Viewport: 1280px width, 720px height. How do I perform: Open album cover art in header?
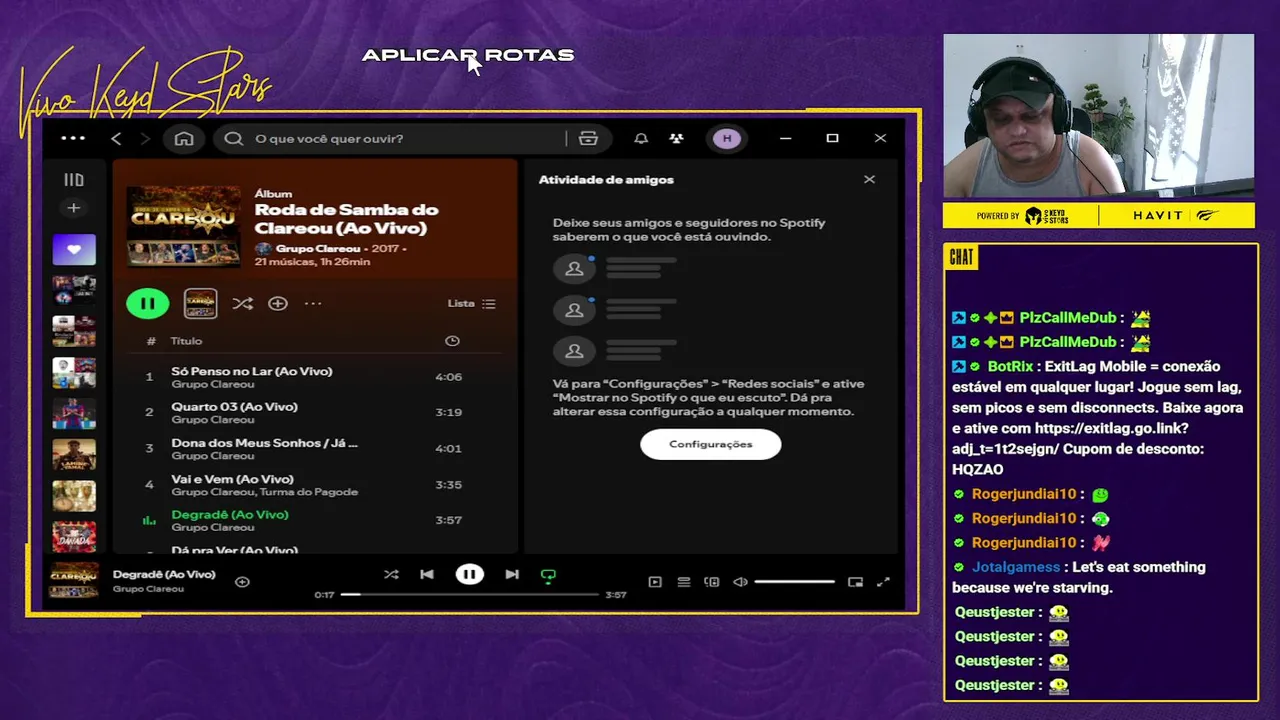point(184,227)
